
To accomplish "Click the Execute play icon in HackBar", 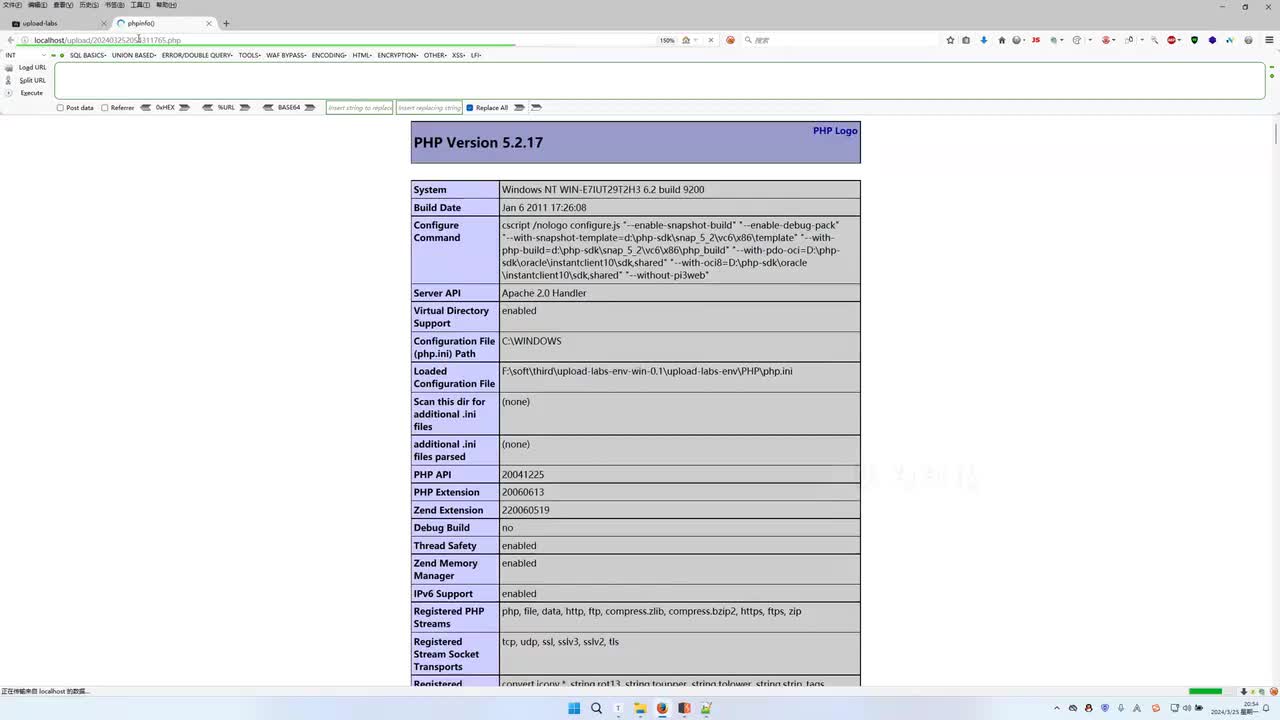I will point(9,93).
